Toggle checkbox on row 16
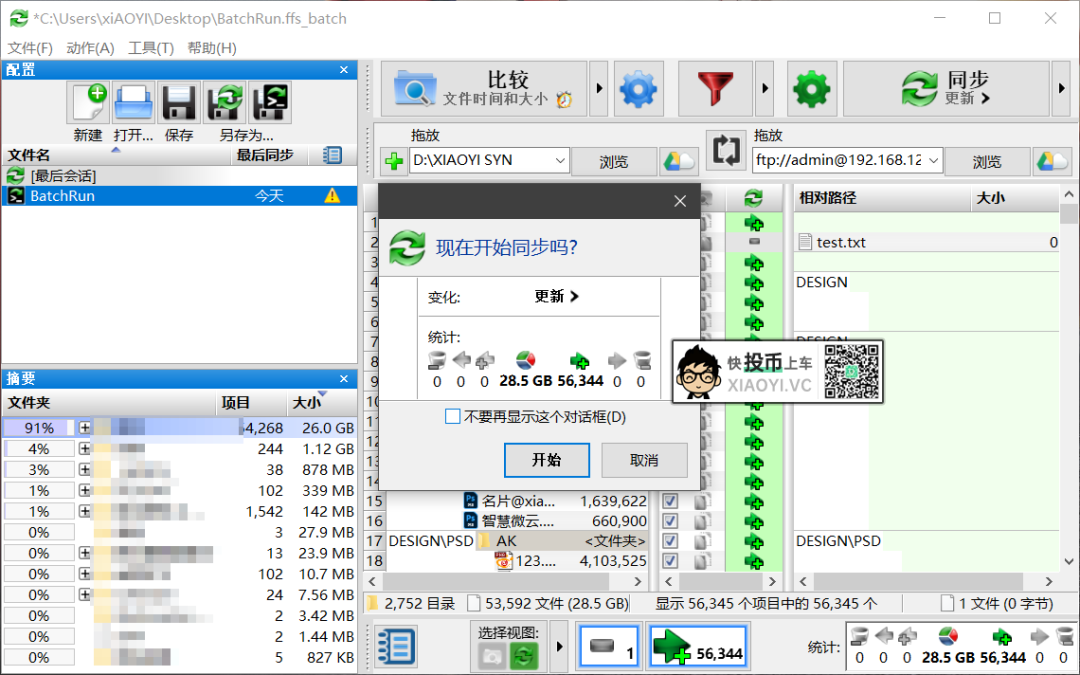The width and height of the screenshot is (1080, 675). [669, 521]
